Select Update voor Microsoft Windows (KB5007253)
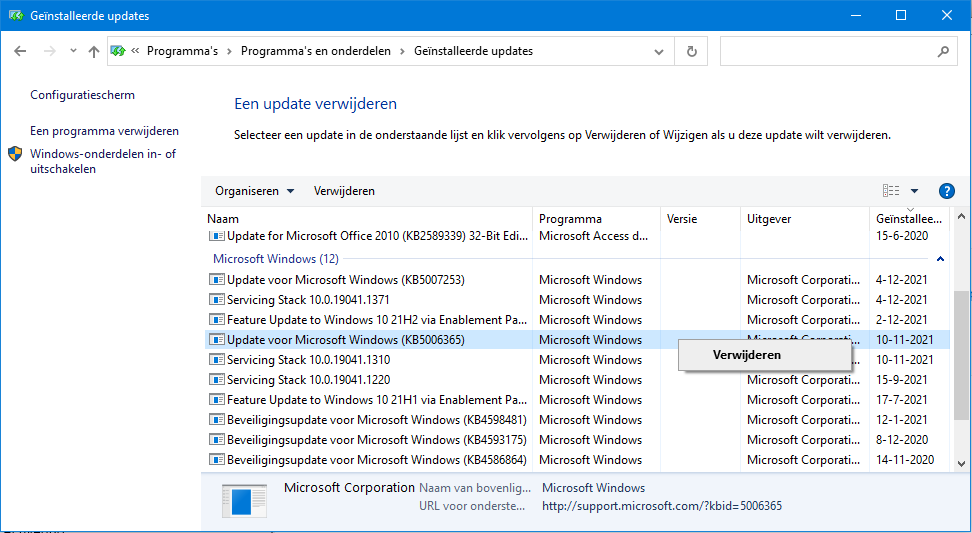This screenshot has height=533, width=972. point(577,280)
